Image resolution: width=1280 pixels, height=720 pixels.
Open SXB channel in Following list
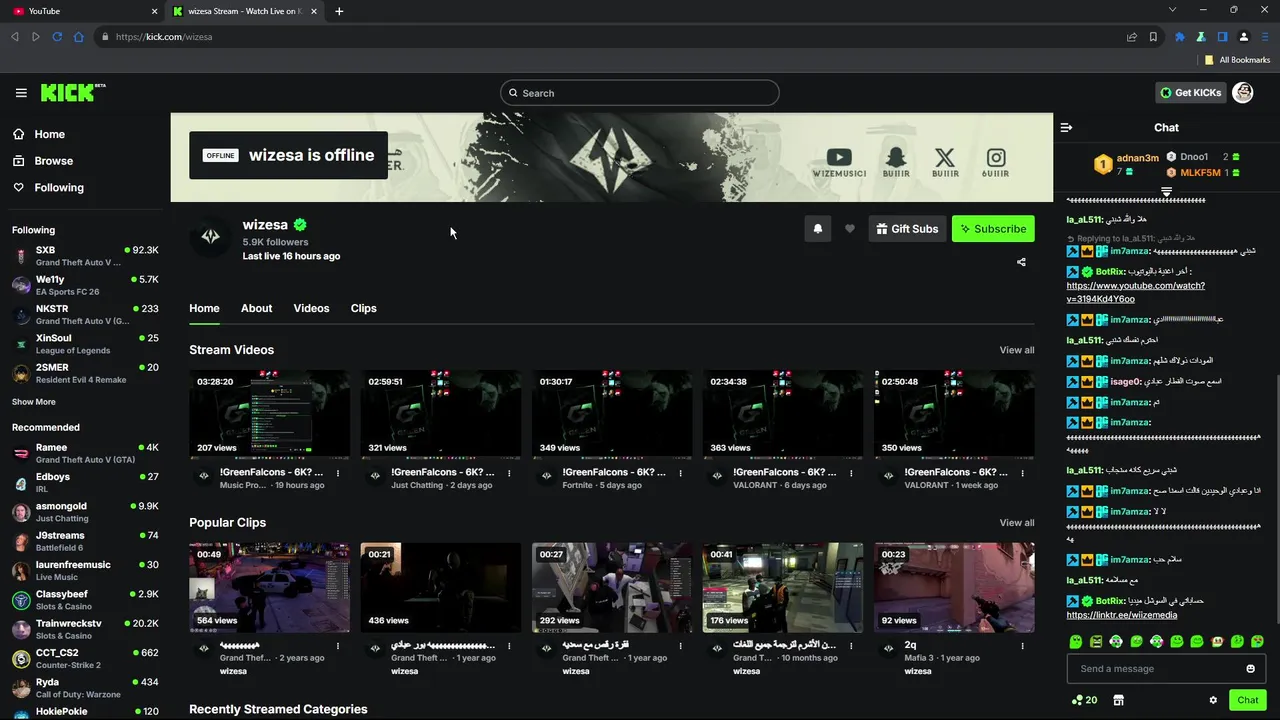click(85, 256)
